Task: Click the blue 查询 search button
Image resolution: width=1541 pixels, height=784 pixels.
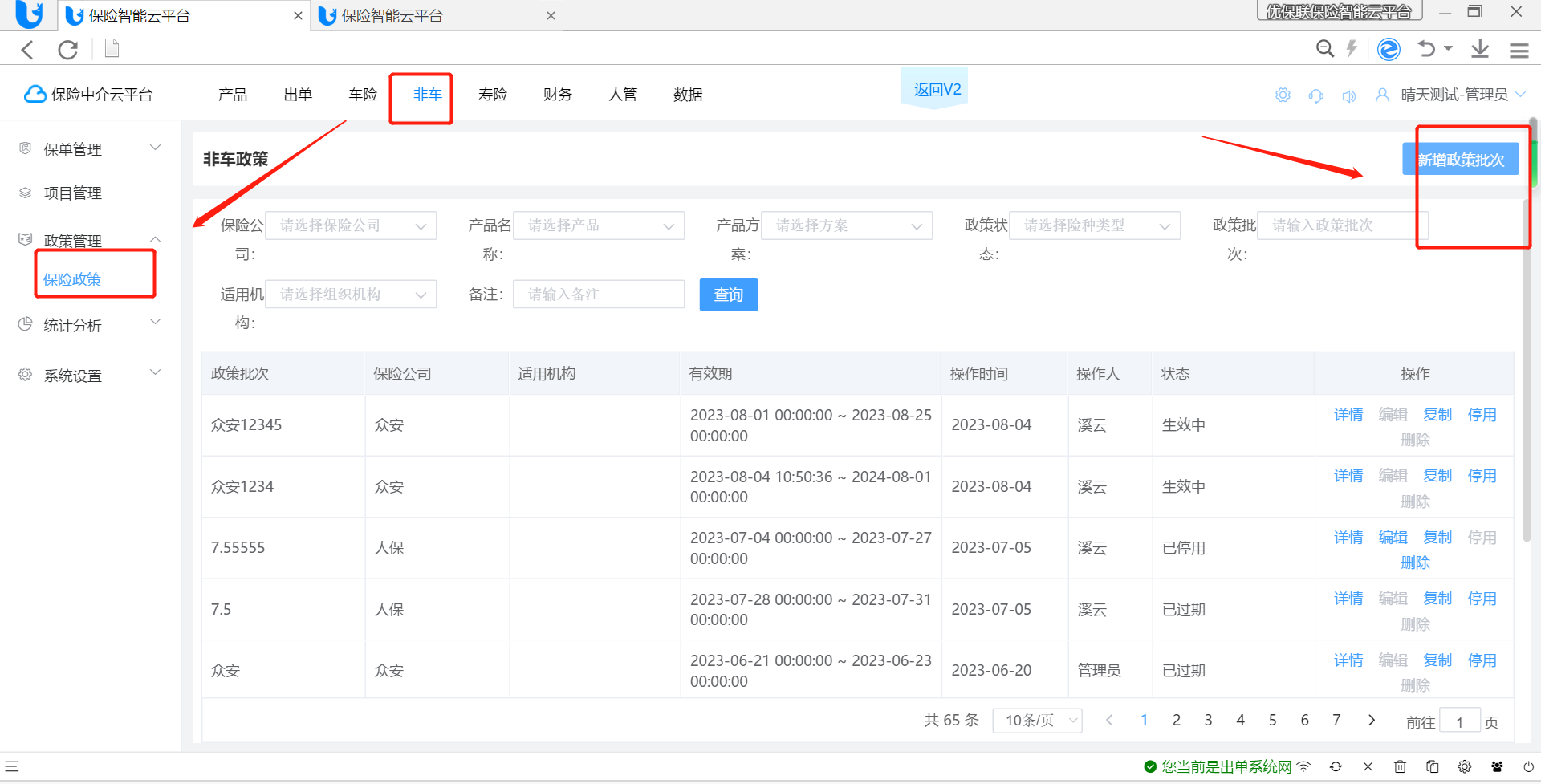Action: pos(729,295)
